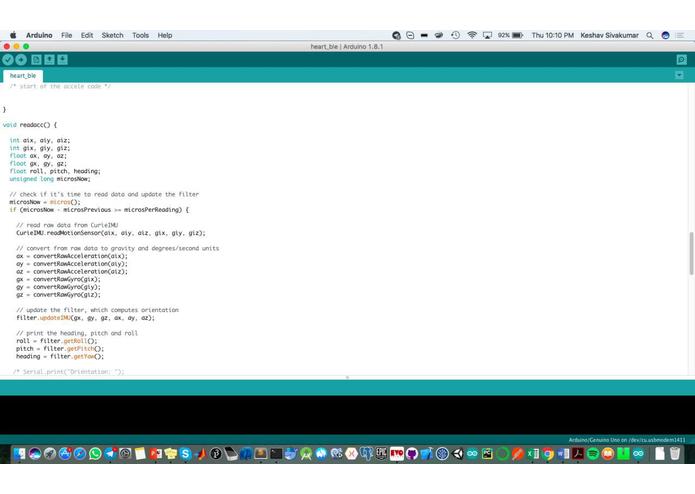Click the CurieIMU.readMotionSensor line
The image size is (695, 494).
[x=111, y=233]
